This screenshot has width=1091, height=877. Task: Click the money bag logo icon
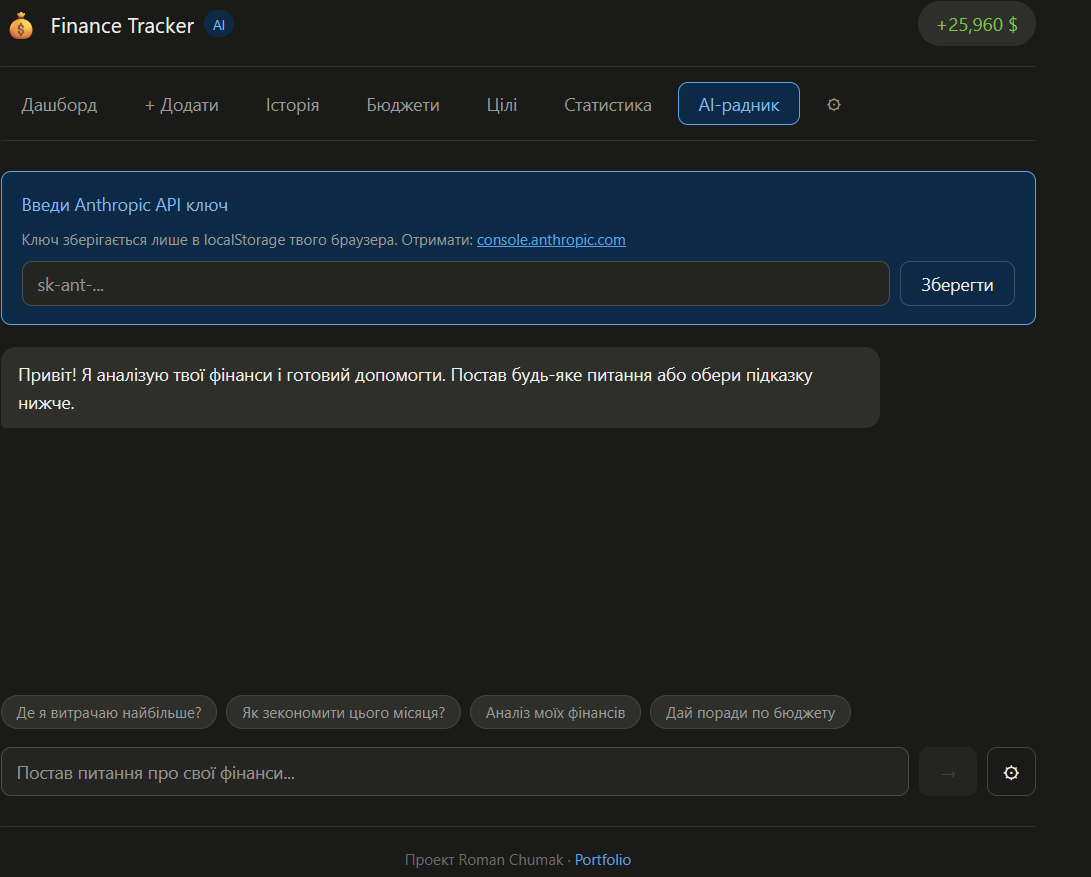21,26
